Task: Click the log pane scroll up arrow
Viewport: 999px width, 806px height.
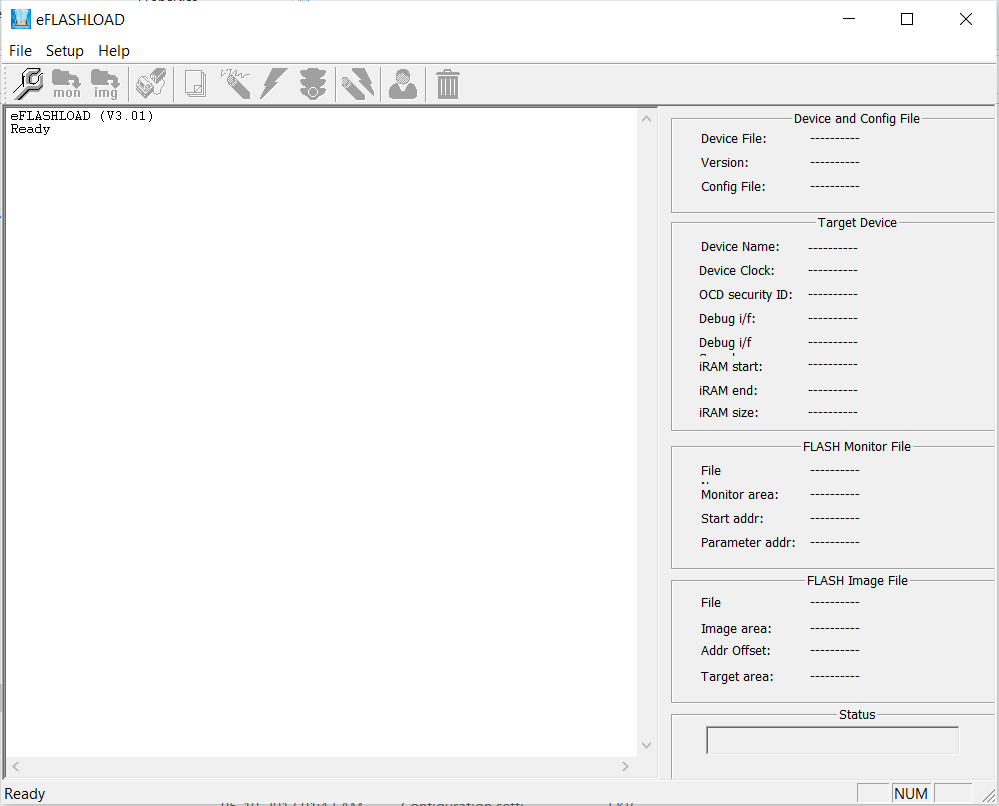Action: [x=646, y=119]
